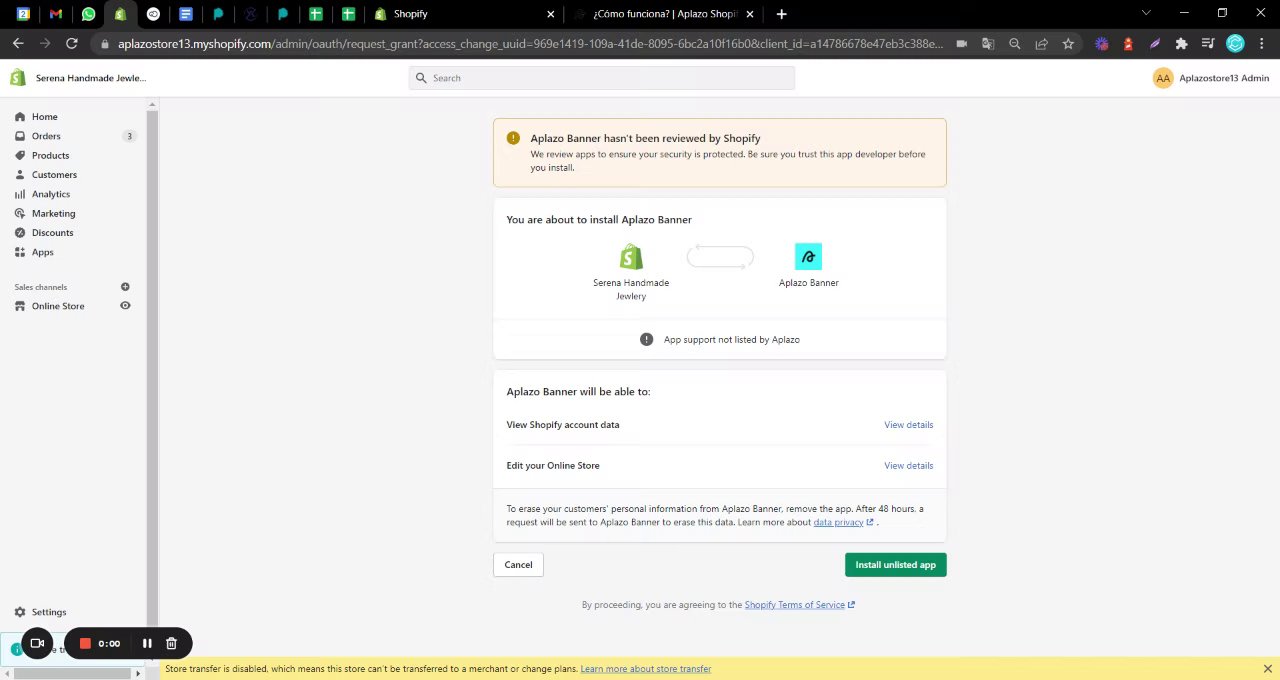Screen dimensions: 1280x680
Task: Stop the screen recording with the red square
Action: (x=85, y=644)
